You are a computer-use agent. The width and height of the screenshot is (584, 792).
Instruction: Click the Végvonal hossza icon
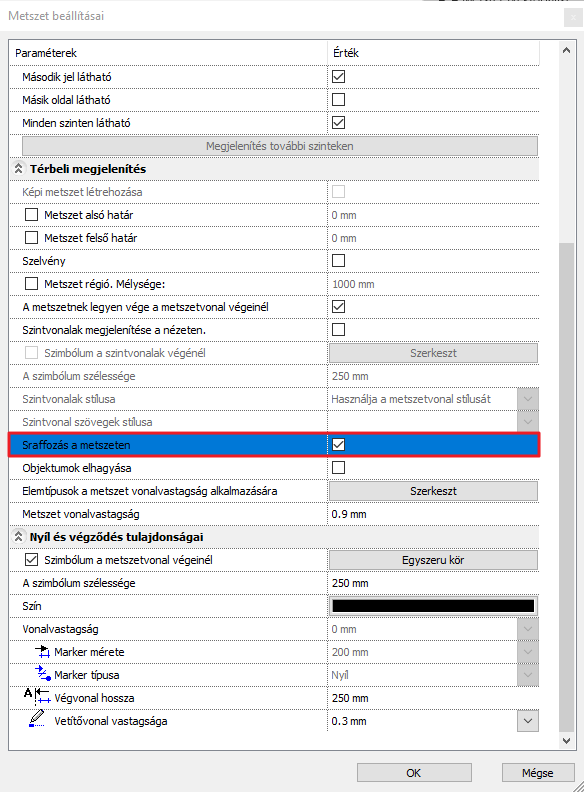(37, 697)
